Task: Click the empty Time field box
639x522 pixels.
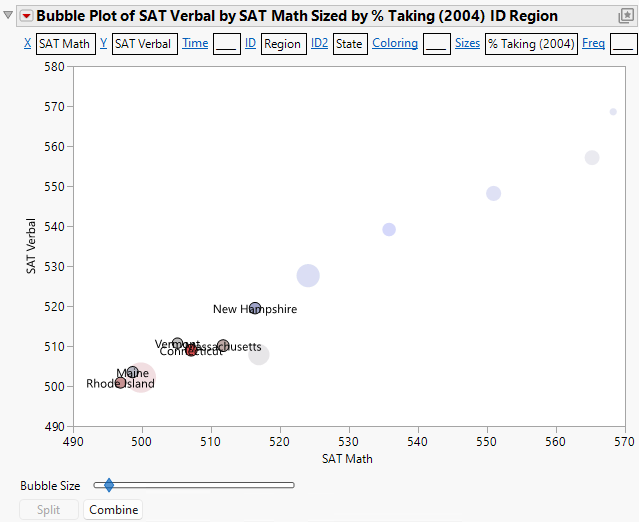Action: coord(226,44)
